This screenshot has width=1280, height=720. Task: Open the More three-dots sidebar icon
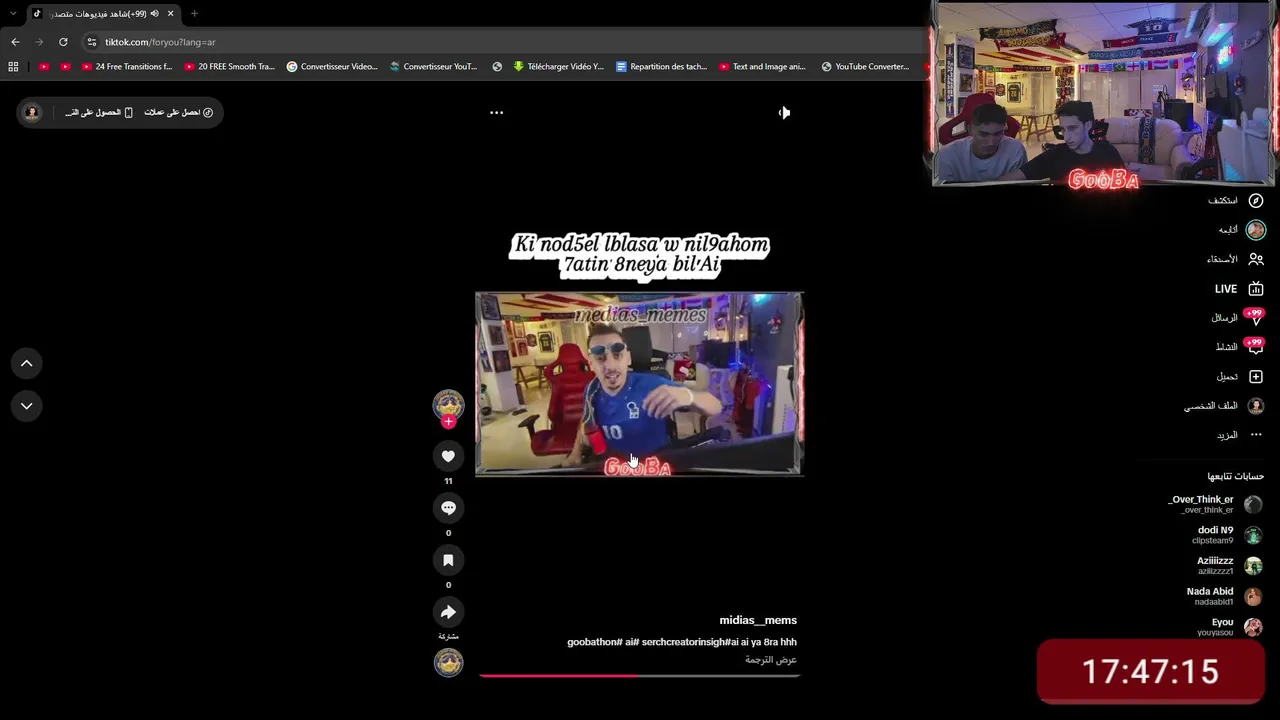(x=1256, y=435)
